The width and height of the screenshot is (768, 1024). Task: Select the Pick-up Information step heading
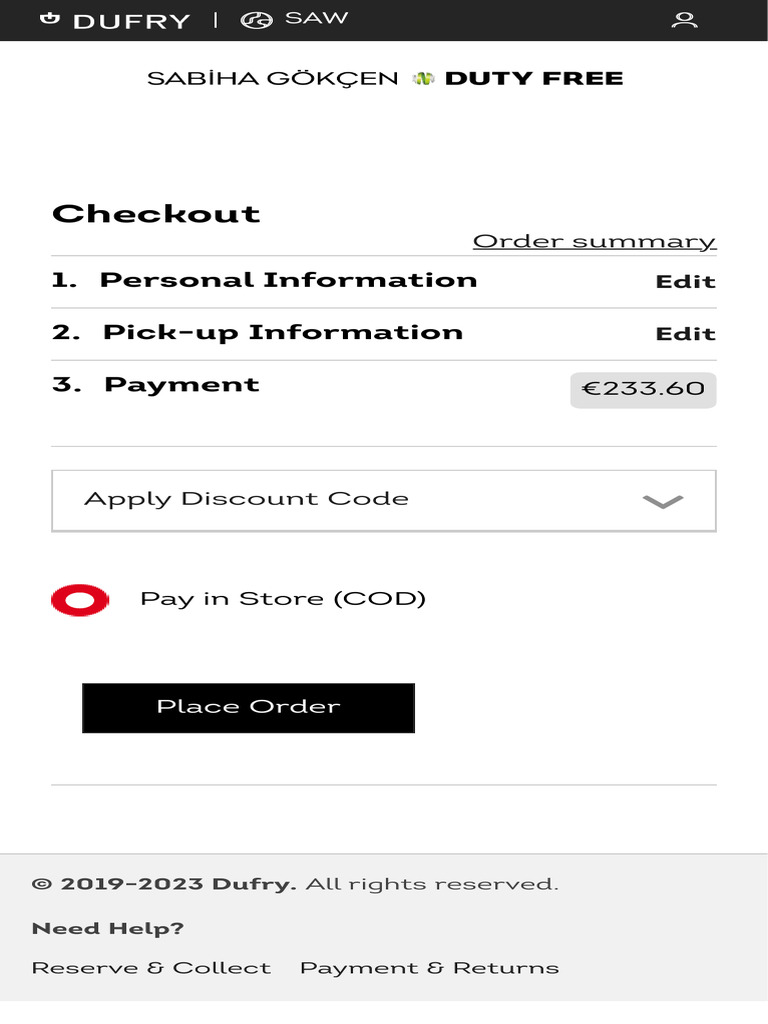coord(282,333)
